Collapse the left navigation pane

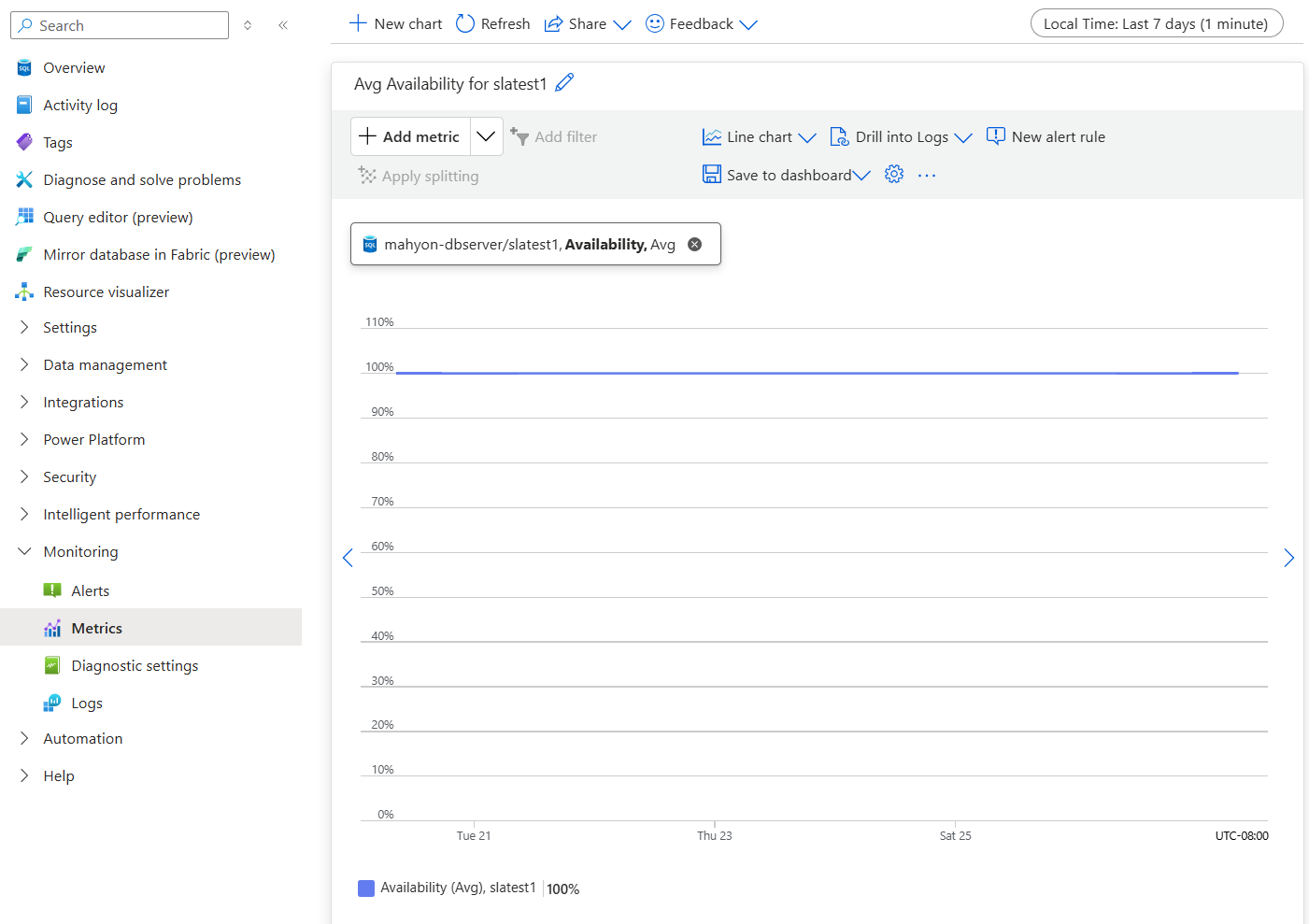(x=283, y=25)
